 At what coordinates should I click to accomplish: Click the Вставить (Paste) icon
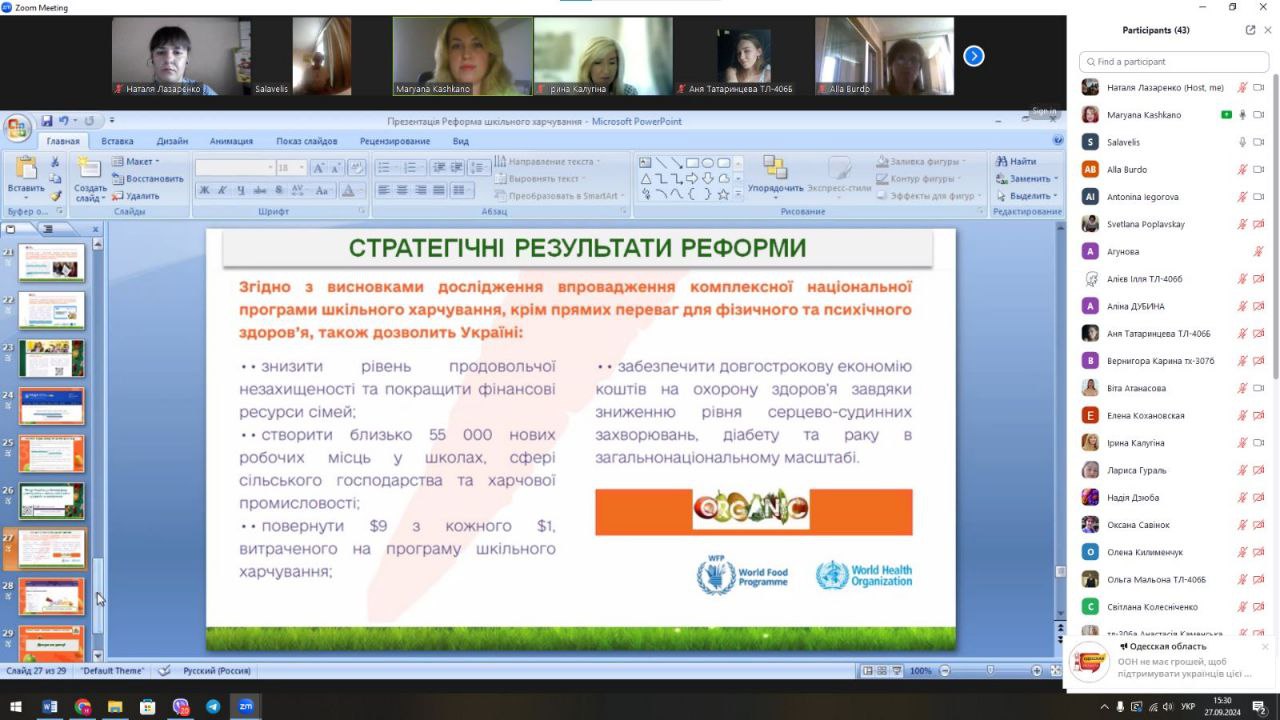coord(25,172)
